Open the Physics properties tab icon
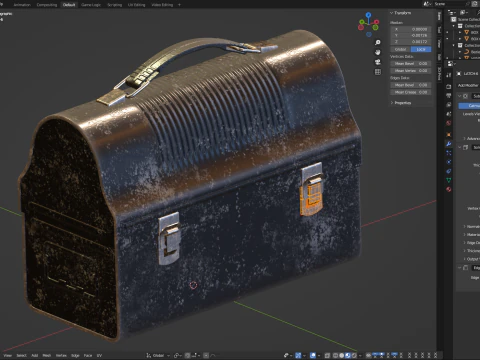Image resolution: width=480 pixels, height=360 pixels. click(x=449, y=162)
